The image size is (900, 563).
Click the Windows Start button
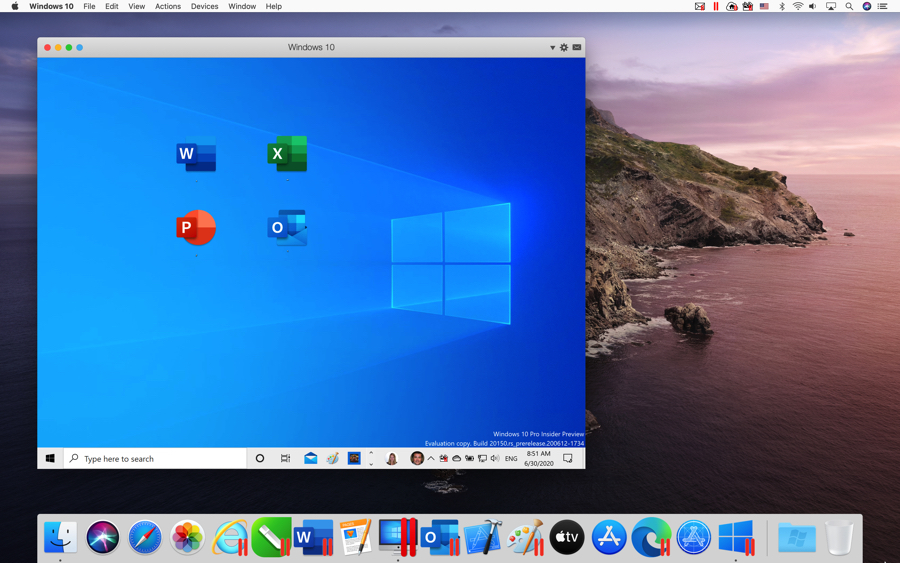50,459
